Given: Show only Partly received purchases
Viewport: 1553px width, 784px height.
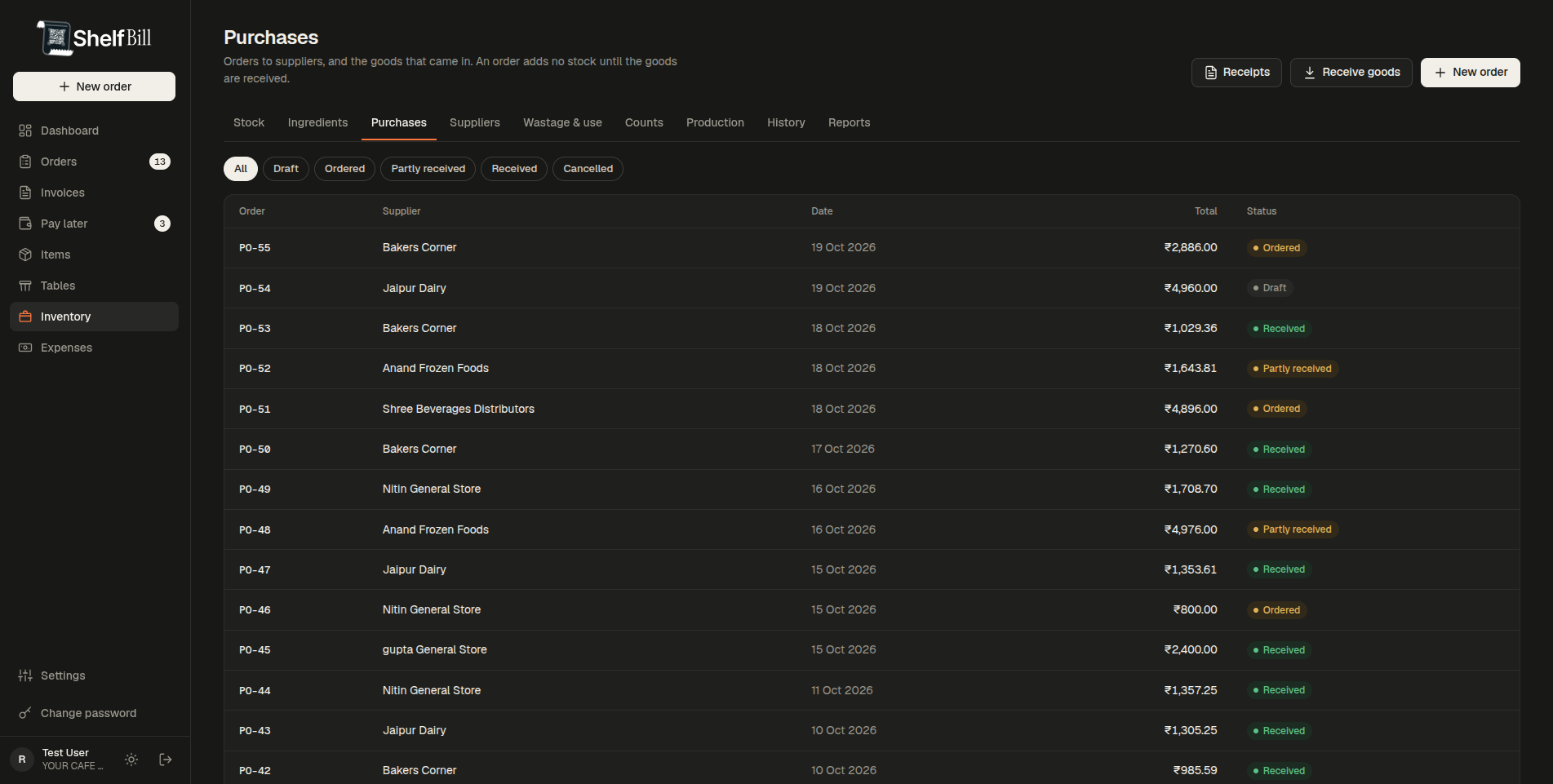Looking at the screenshot, I should coord(428,169).
